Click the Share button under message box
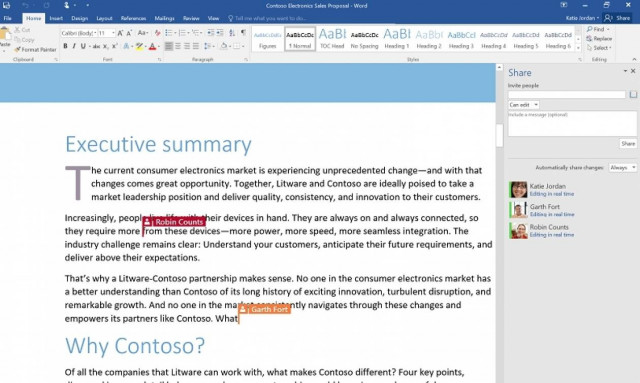The width and height of the screenshot is (640, 383). (628, 144)
